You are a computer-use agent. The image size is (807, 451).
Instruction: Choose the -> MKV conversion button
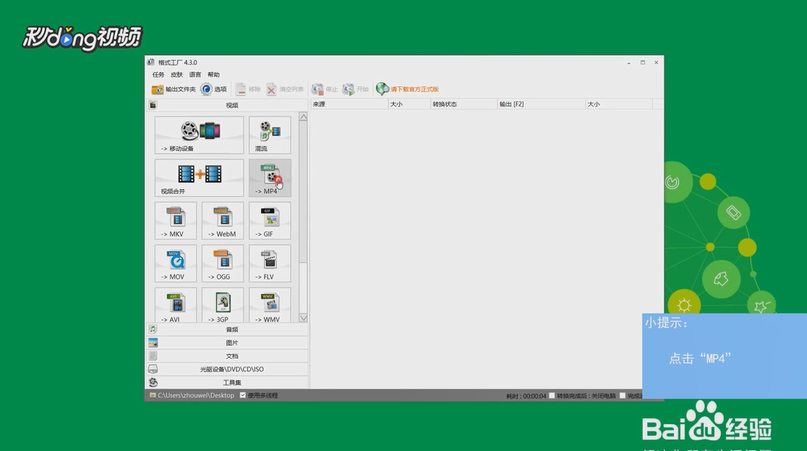click(176, 220)
